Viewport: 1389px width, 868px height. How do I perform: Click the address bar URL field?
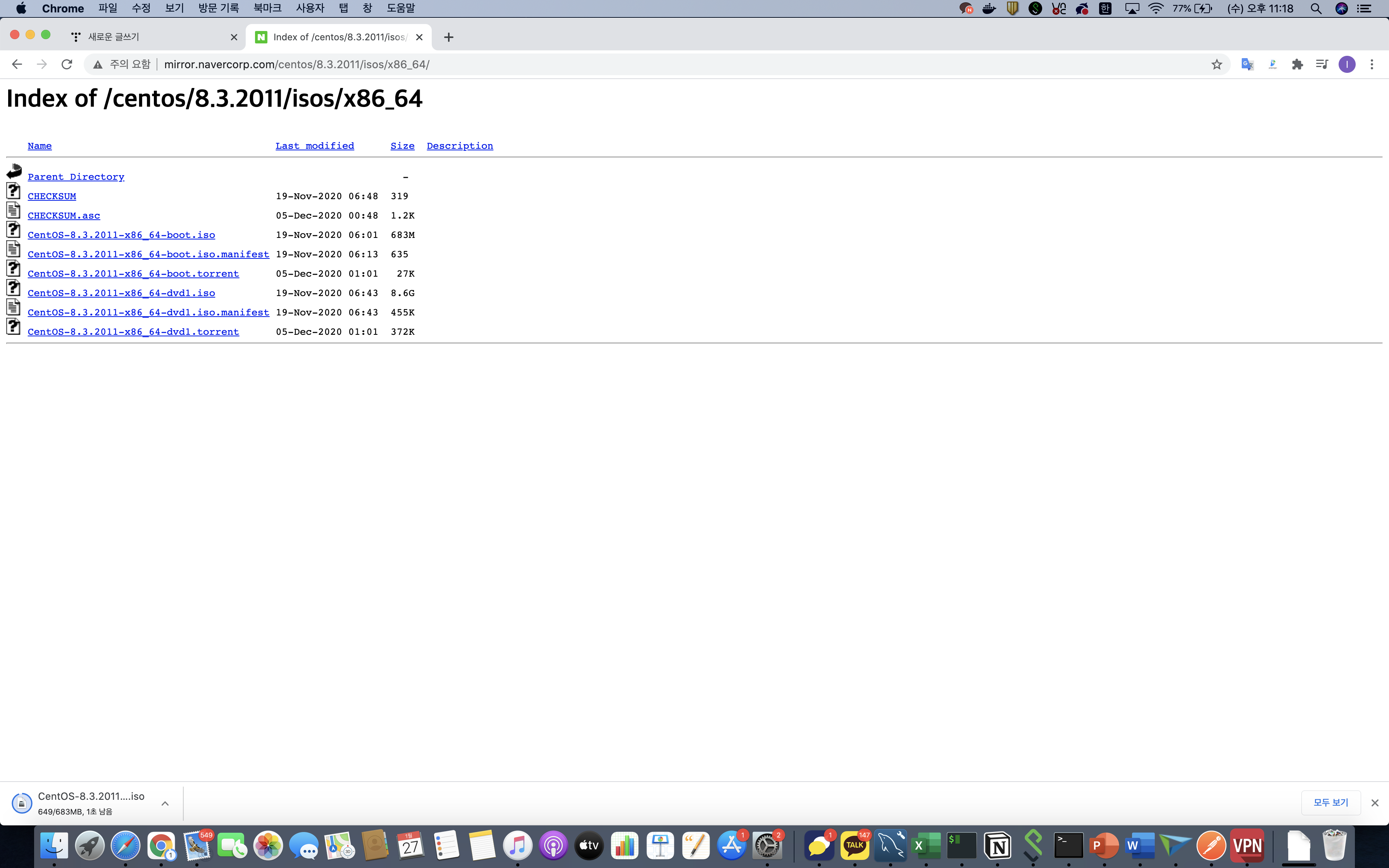click(631, 64)
